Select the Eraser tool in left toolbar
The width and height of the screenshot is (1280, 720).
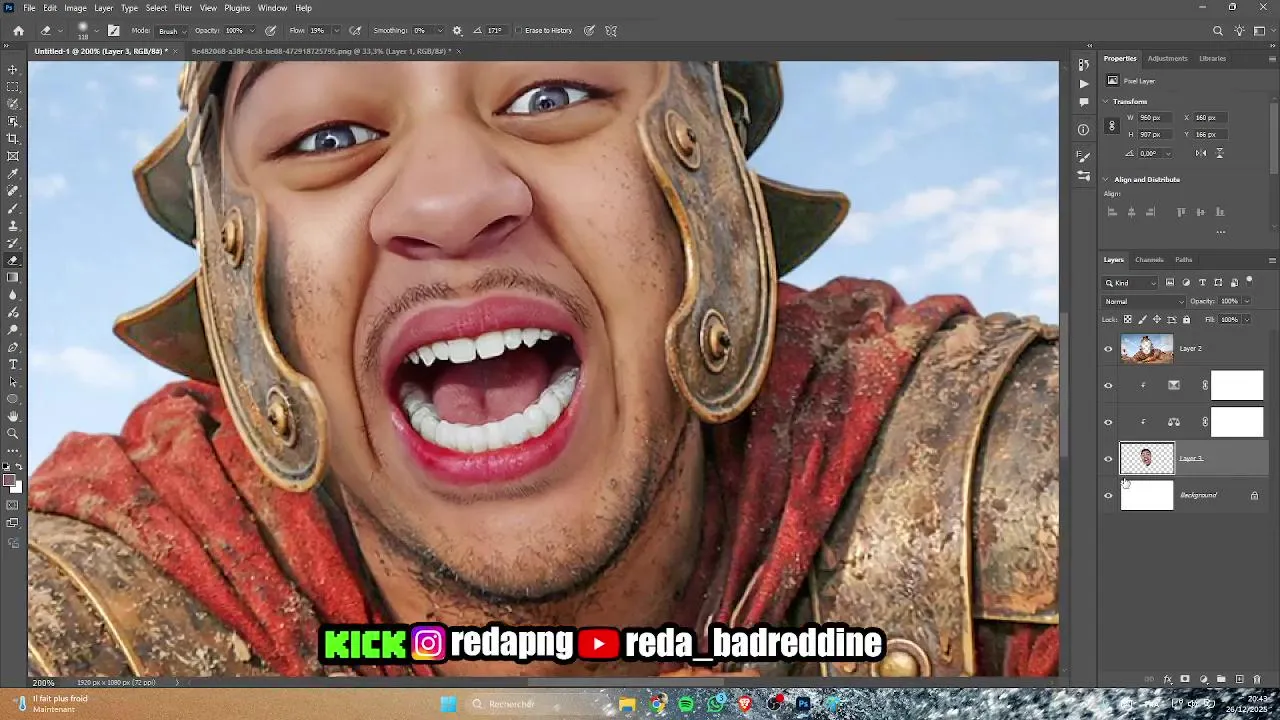point(13,261)
